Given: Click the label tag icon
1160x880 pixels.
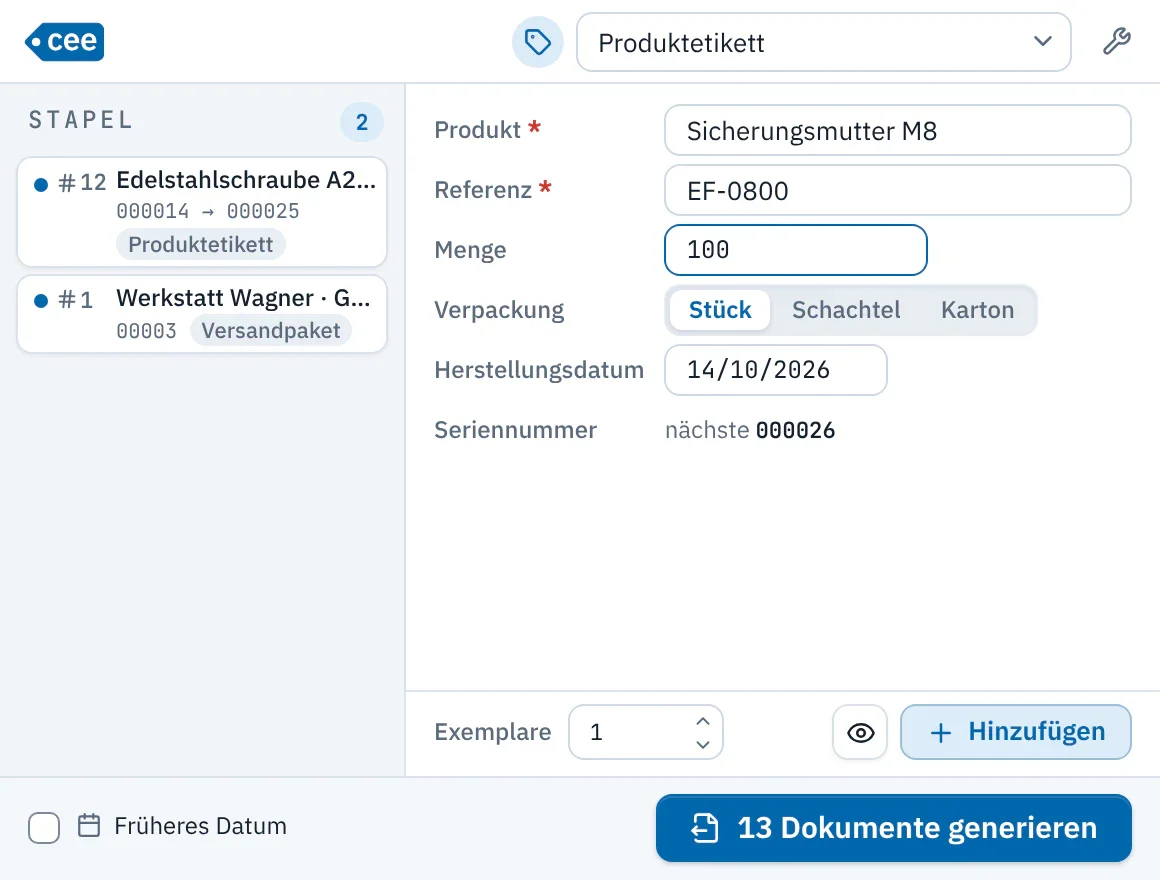Looking at the screenshot, I should tap(538, 42).
